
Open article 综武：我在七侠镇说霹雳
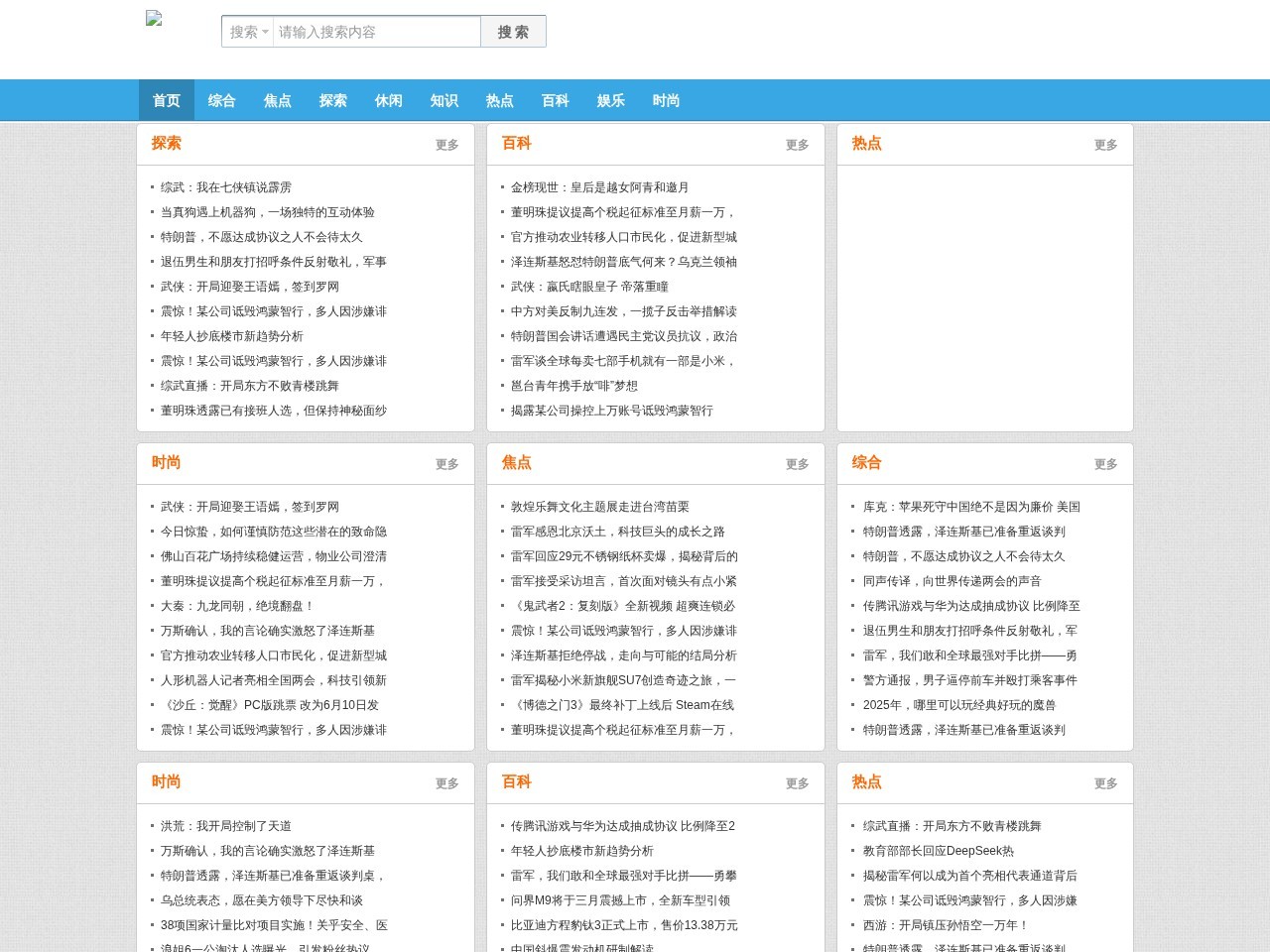click(x=226, y=187)
